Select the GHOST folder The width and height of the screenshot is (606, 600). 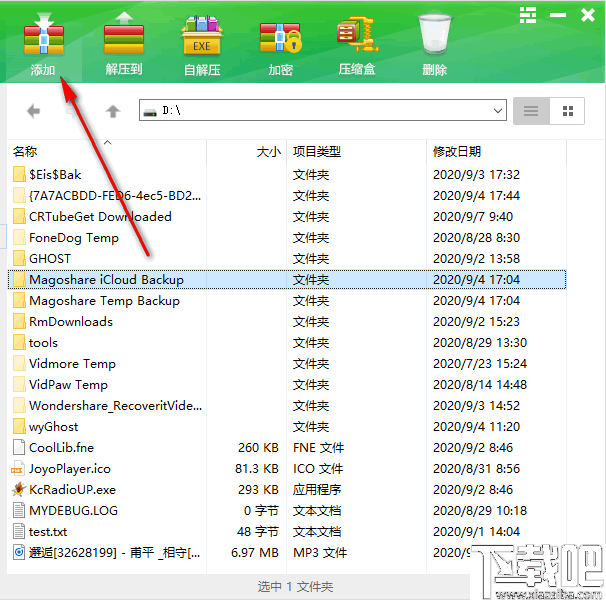point(50,259)
